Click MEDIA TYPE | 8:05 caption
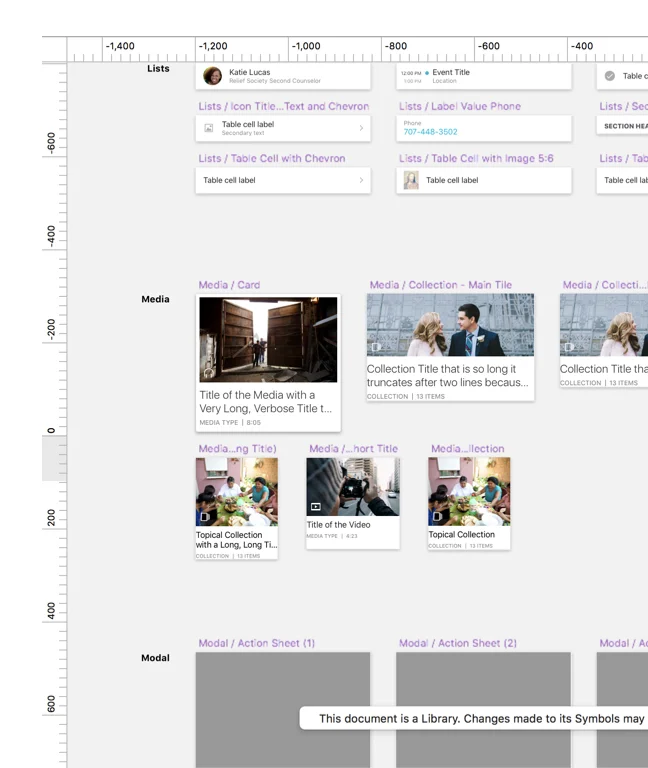The height and width of the screenshot is (768, 648). (x=230, y=422)
